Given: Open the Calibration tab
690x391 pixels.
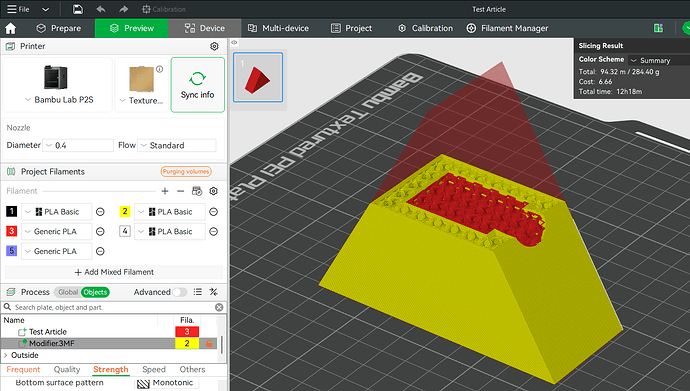Looking at the screenshot, I should [425, 28].
